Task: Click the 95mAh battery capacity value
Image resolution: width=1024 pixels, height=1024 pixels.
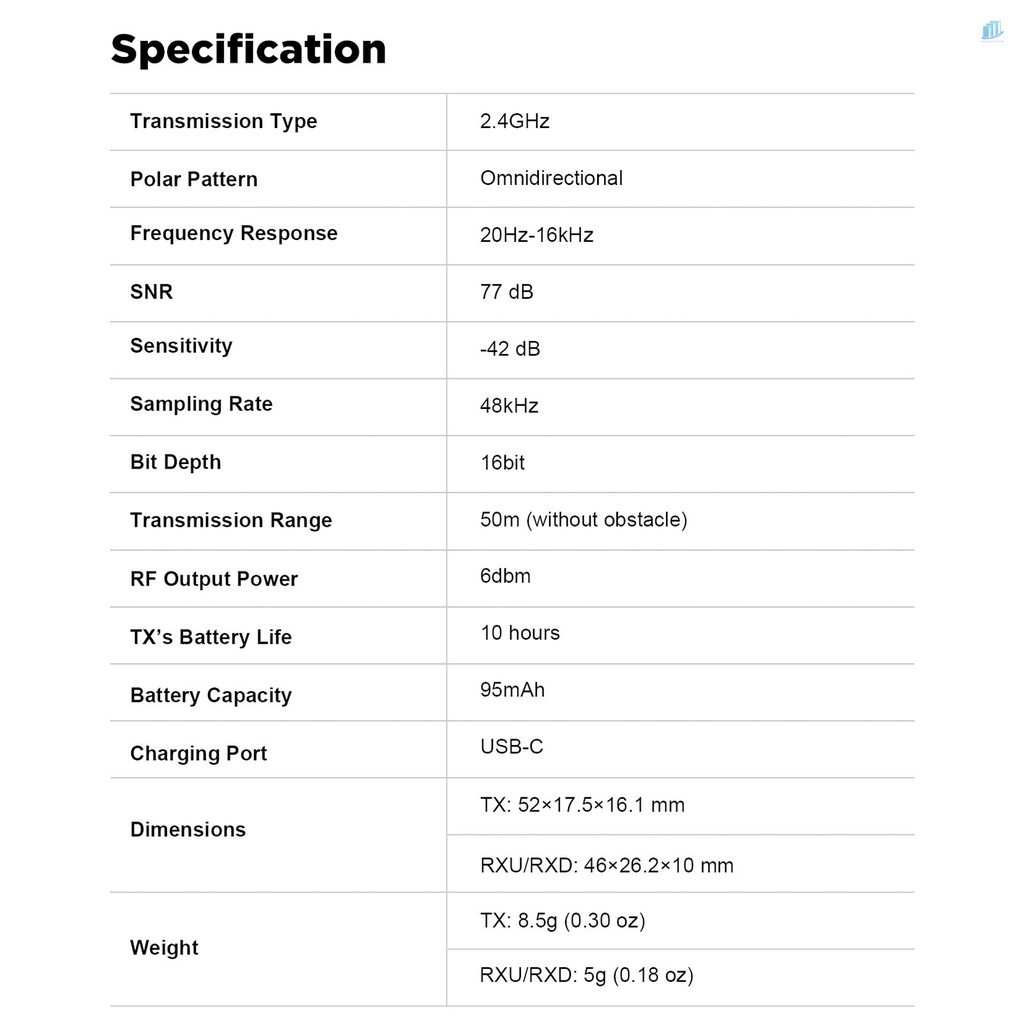Action: 512,690
